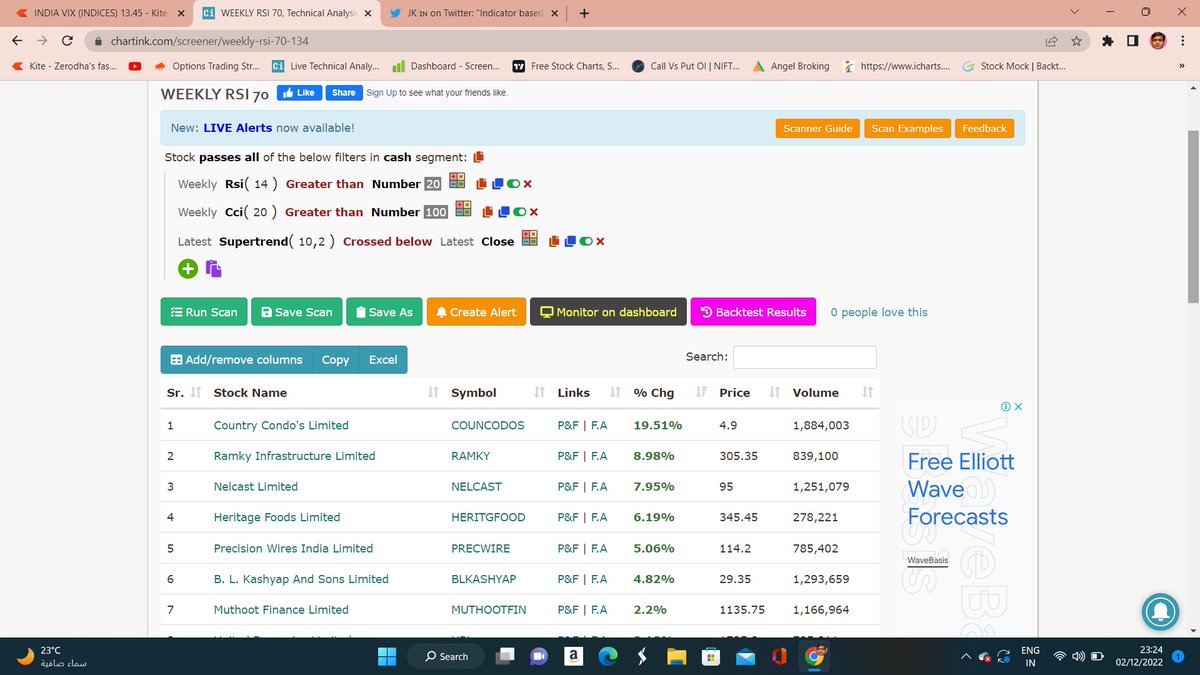This screenshot has height=675, width=1200.
Task: Create an alert for this scan
Action: 476,312
